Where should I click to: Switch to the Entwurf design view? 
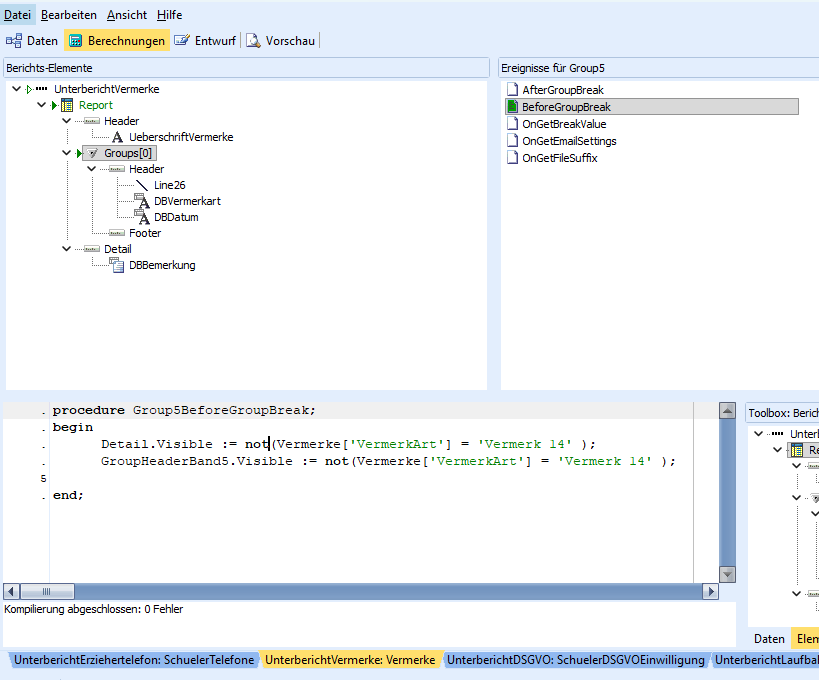coord(205,41)
